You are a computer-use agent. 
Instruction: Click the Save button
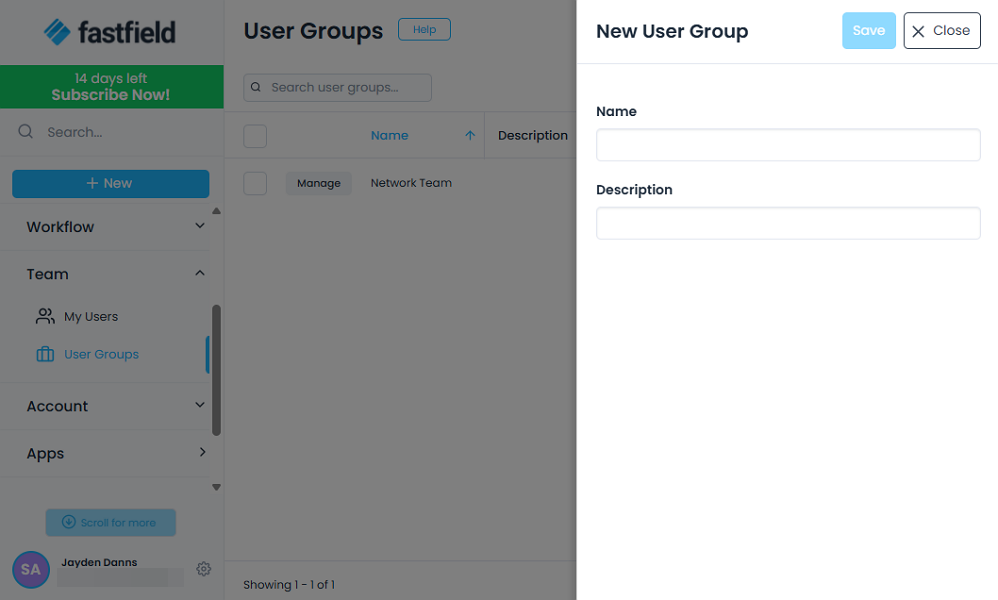point(869,31)
